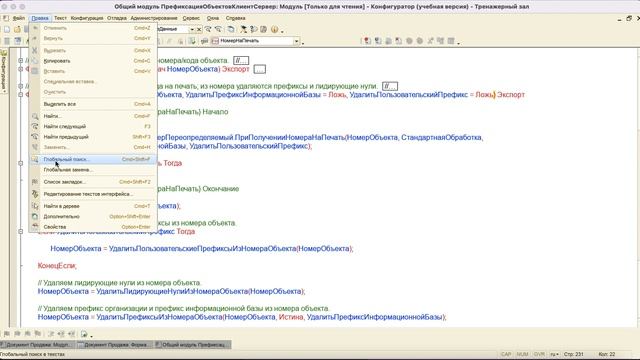Select Глобальная замена... menu entry
The height and width of the screenshot is (360, 640).
coord(93,169)
